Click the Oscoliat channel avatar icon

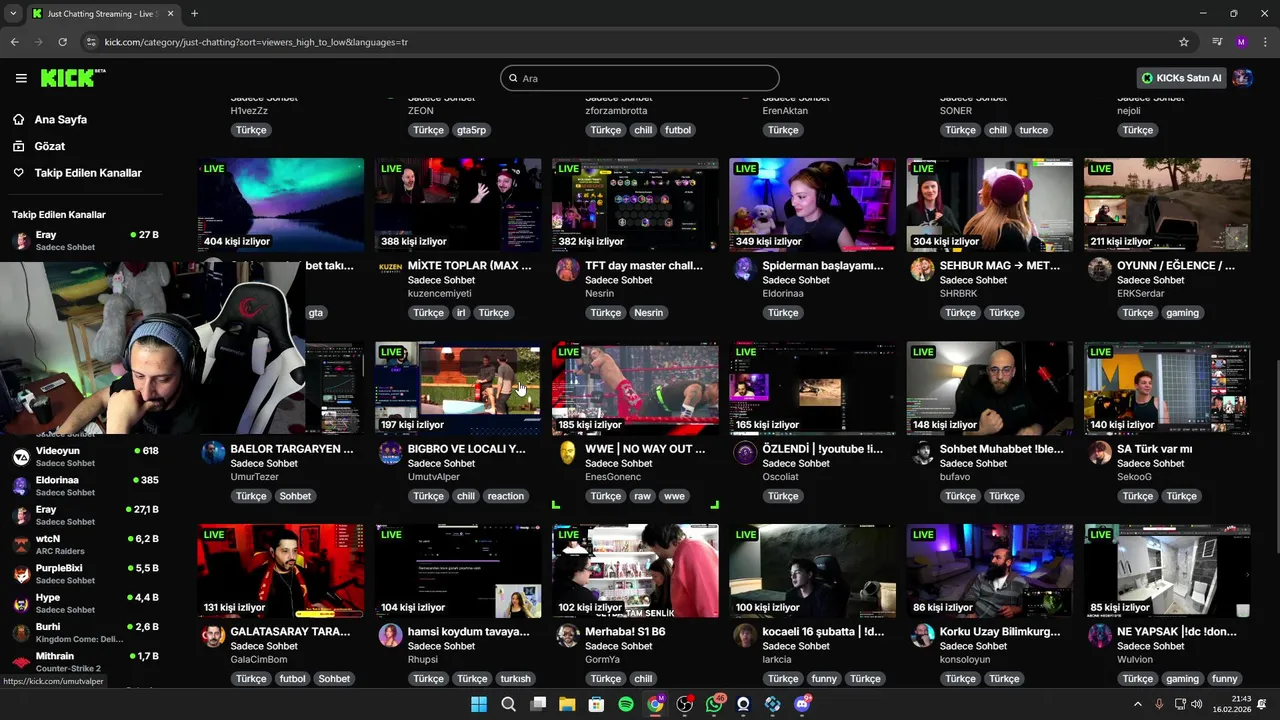(744, 452)
